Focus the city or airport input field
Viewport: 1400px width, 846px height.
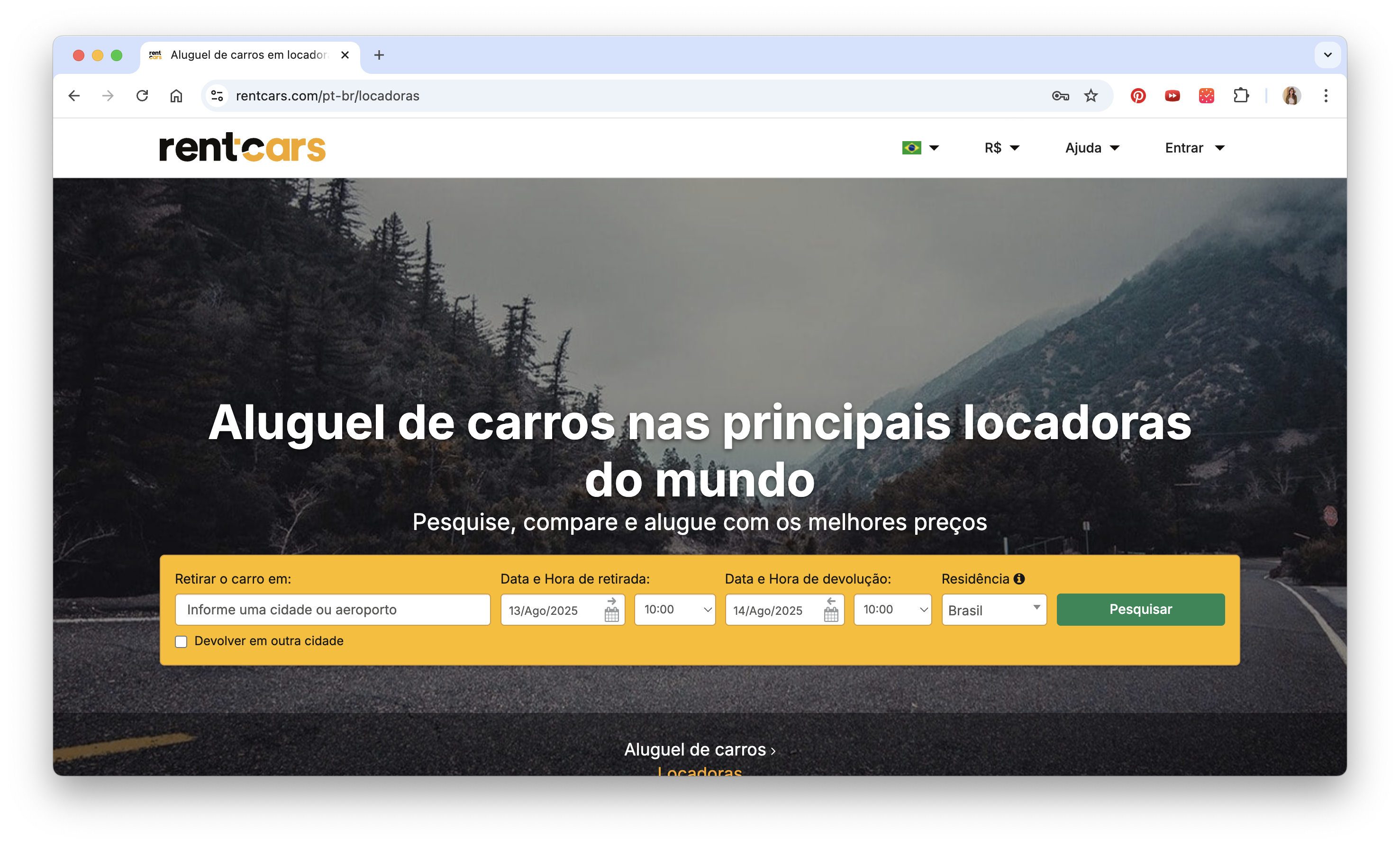pos(333,610)
